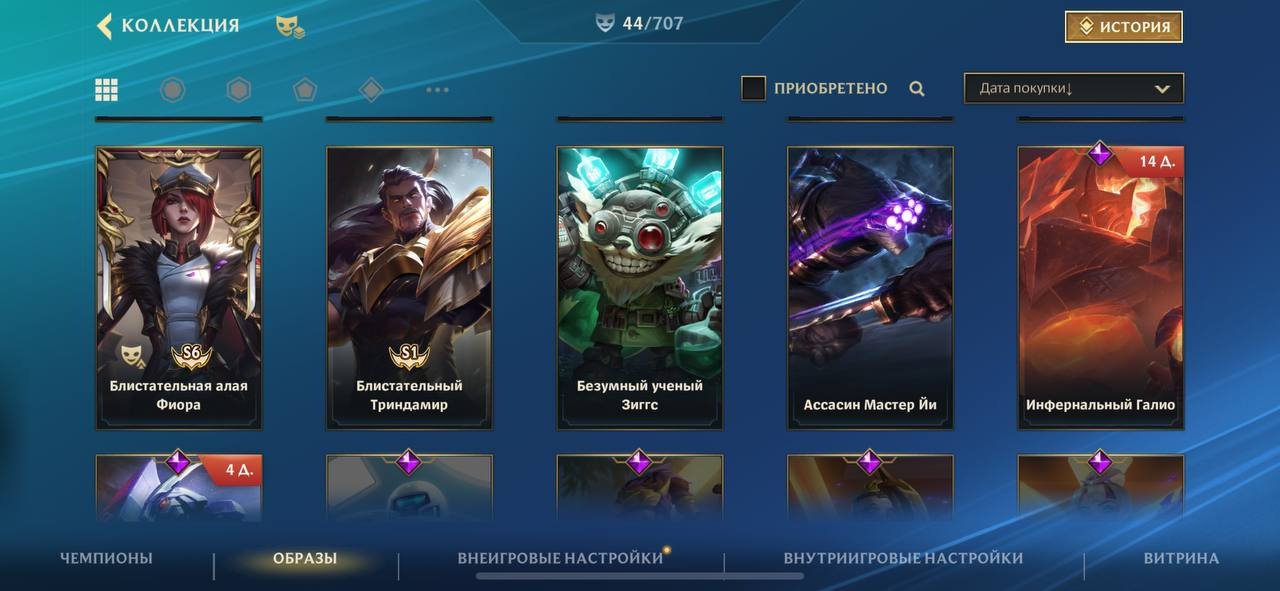
Task: Open the Внеигровые настройки tab
Action: (x=560, y=558)
